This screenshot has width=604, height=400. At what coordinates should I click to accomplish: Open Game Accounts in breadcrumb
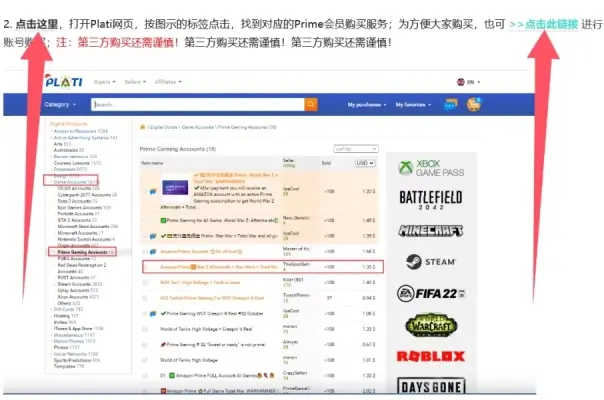point(198,127)
